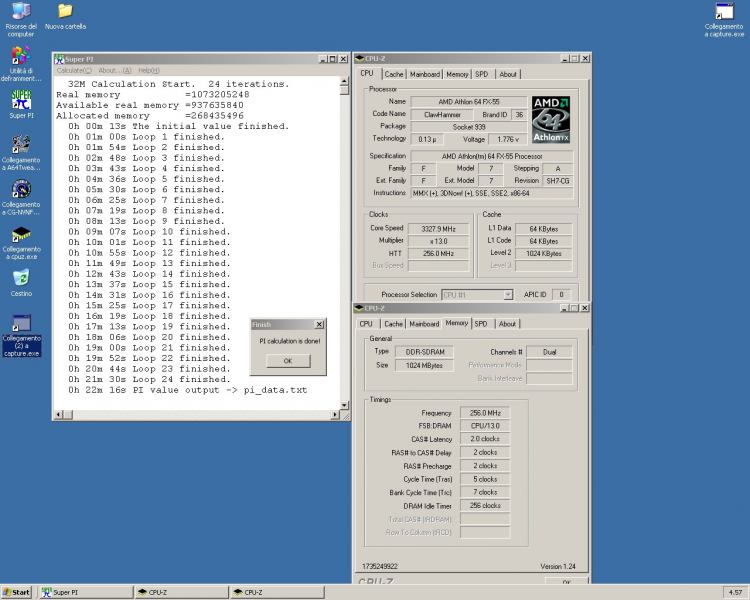Select SPD tab in lower CPU-Z window
This screenshot has height=600, width=750.
[481, 324]
